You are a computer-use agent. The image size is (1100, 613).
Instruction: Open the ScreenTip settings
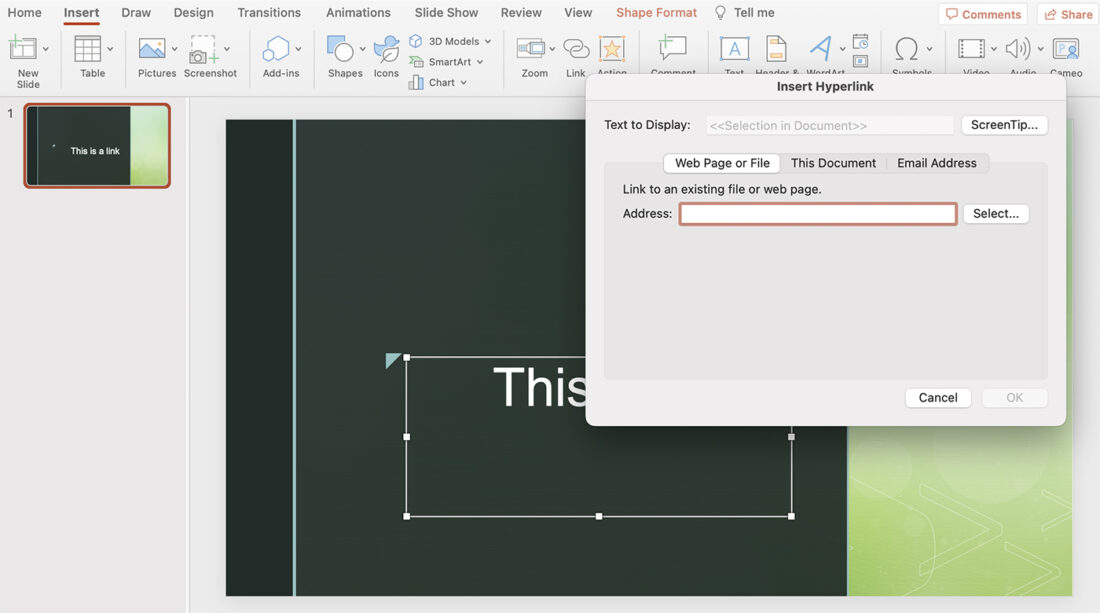click(x=1004, y=124)
